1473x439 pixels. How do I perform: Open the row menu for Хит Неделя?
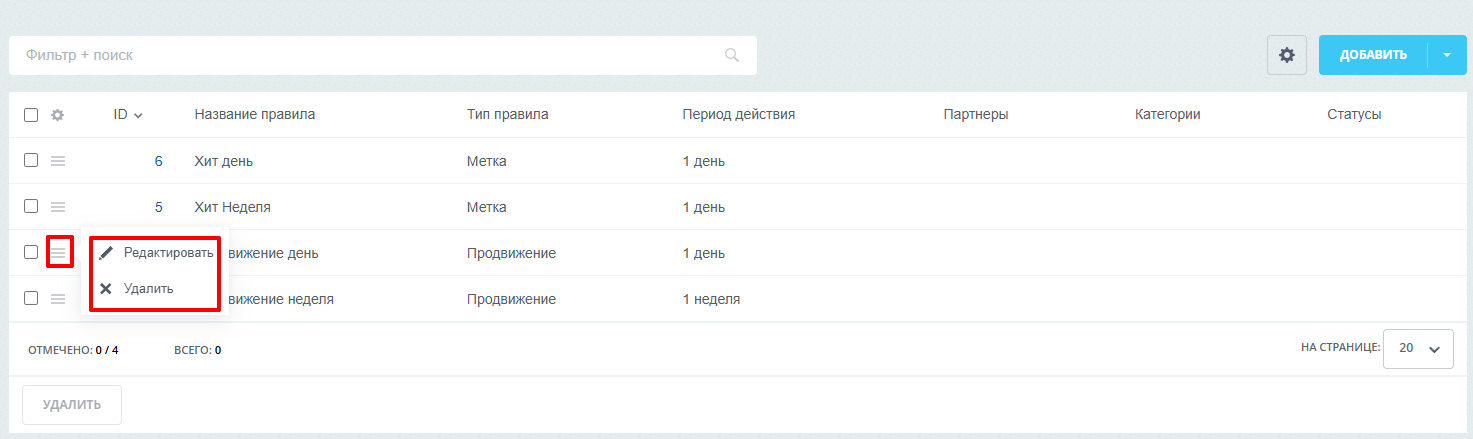[x=58, y=207]
